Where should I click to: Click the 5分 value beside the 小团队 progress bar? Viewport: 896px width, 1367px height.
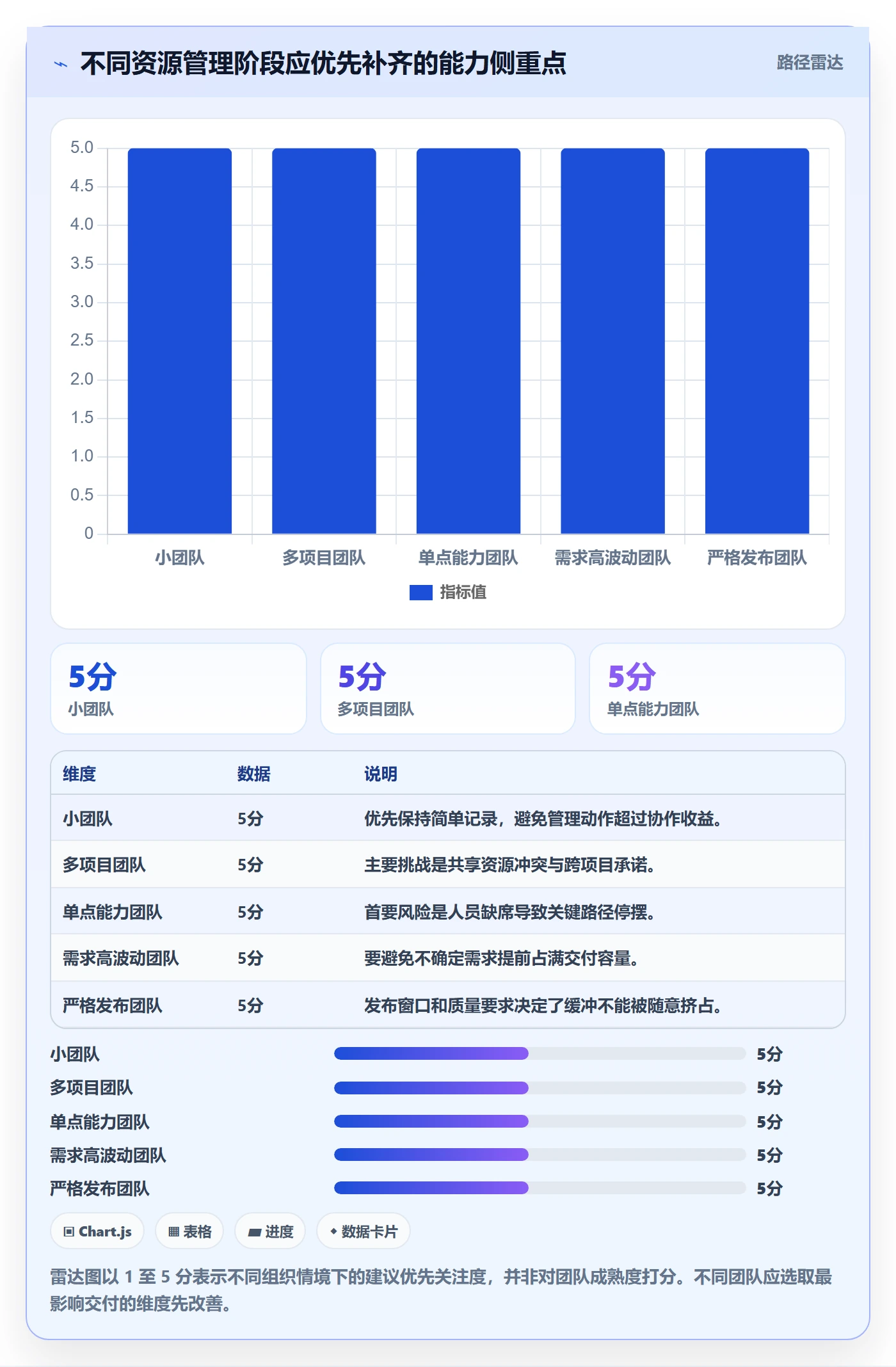click(x=770, y=1054)
